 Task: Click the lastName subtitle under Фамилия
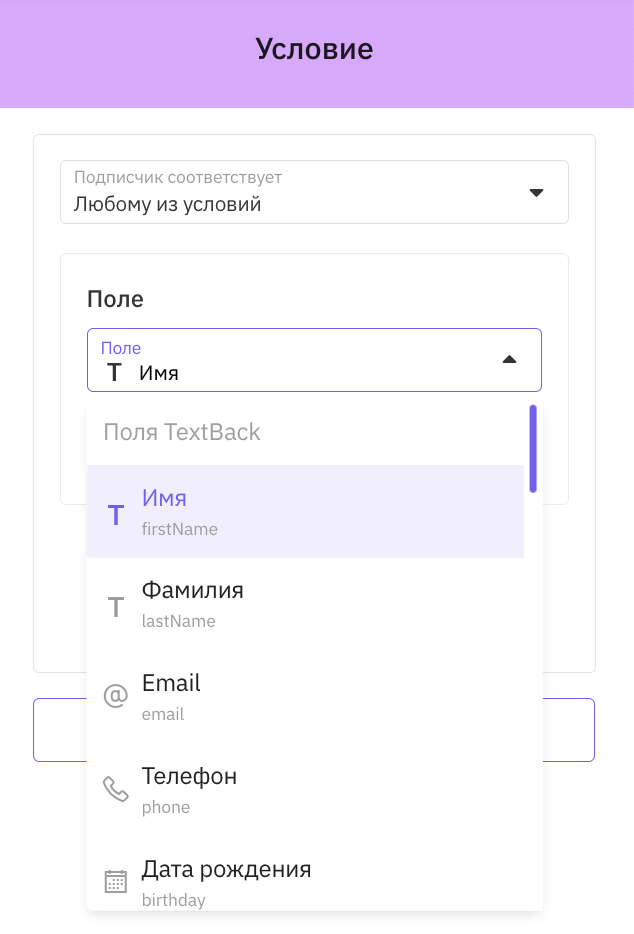coord(179,621)
